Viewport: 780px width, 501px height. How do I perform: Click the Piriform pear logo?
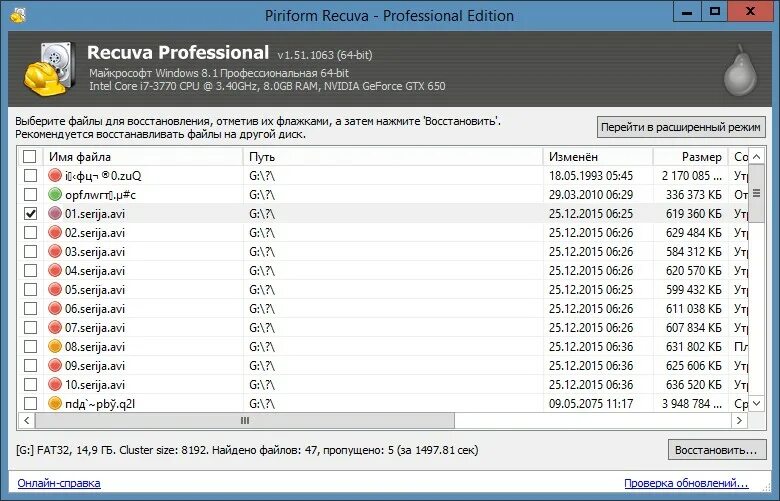(x=740, y=70)
